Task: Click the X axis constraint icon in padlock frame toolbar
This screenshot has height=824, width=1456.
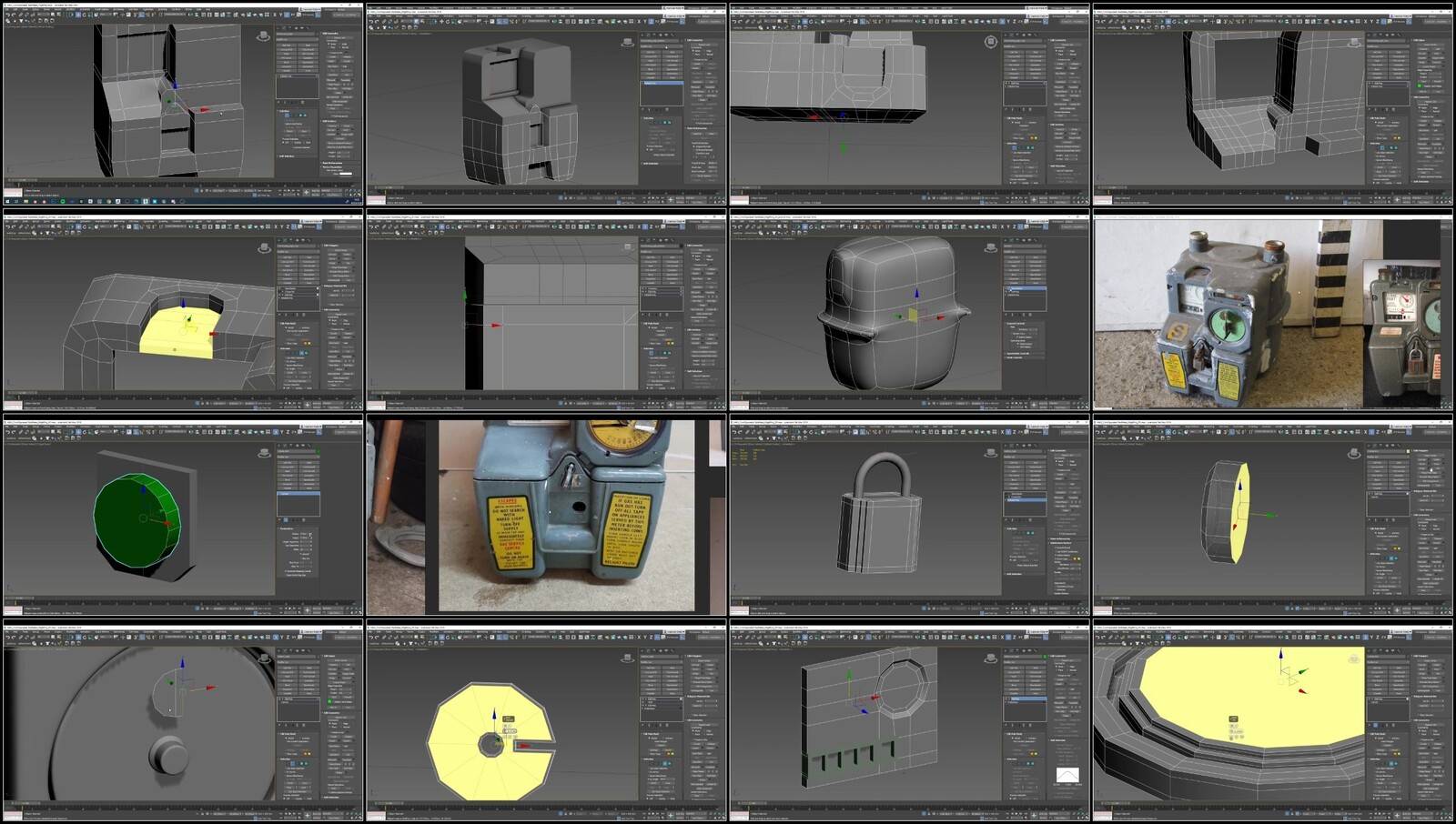Action: click(1002, 432)
